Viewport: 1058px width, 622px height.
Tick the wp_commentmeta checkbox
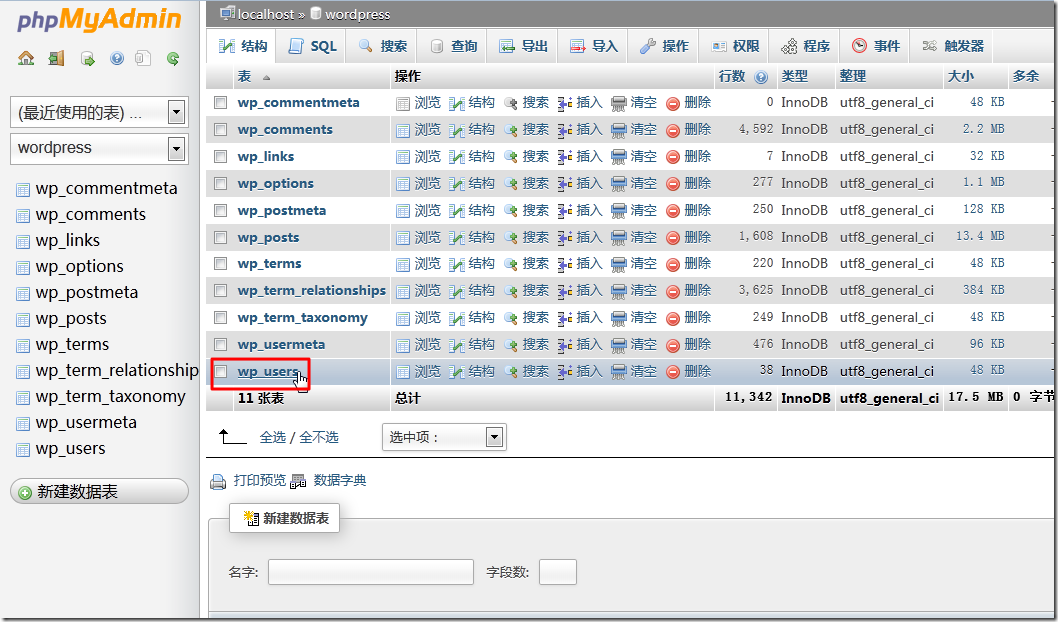[221, 103]
